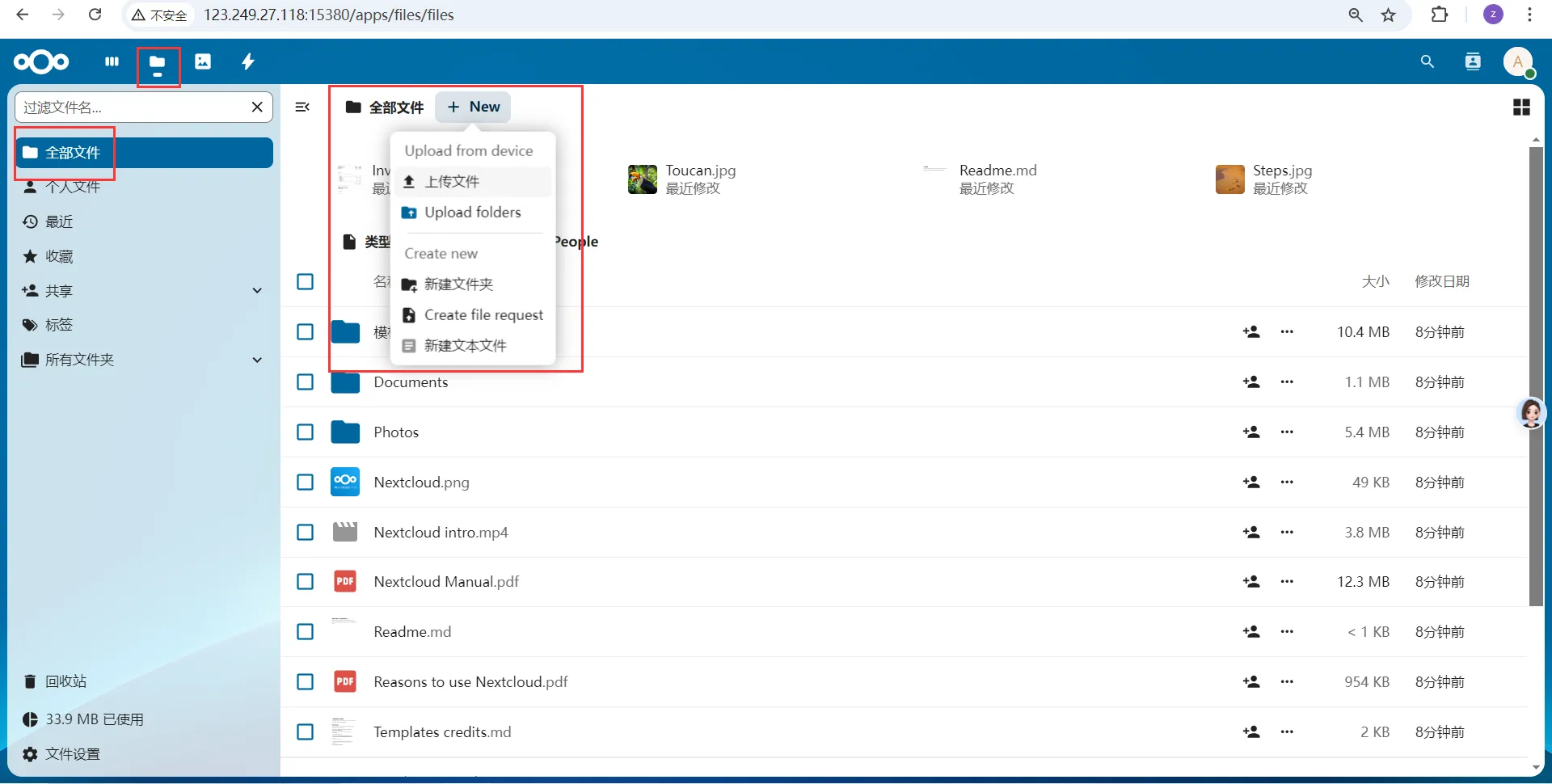The height and width of the screenshot is (784, 1552).
Task: Share Nextcloud intro.mp4
Action: (1251, 533)
